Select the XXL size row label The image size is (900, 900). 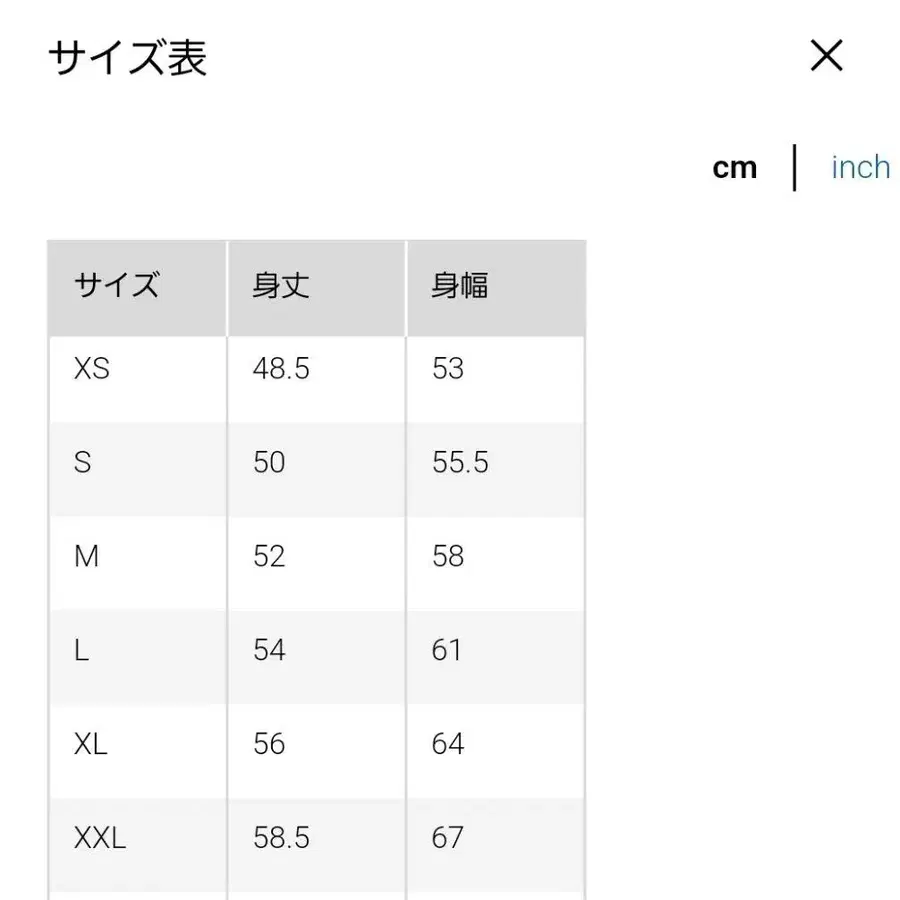(x=97, y=838)
